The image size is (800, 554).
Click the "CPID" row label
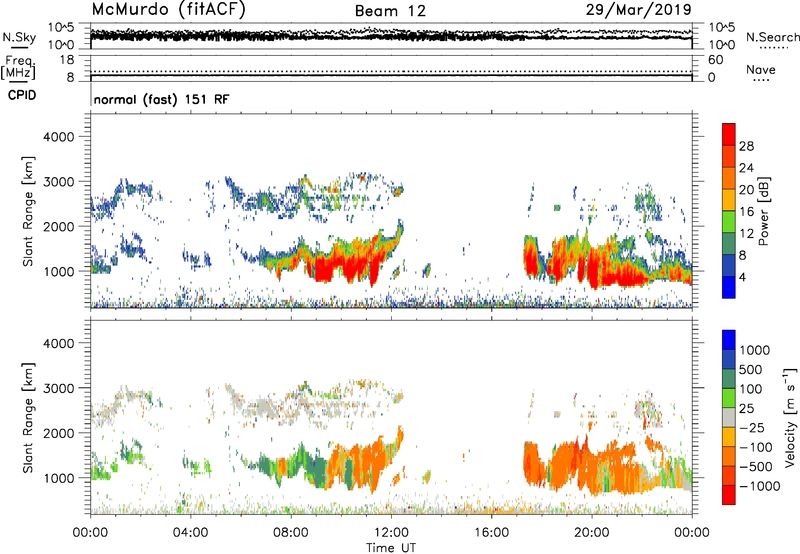pyautogui.click(x=22, y=95)
